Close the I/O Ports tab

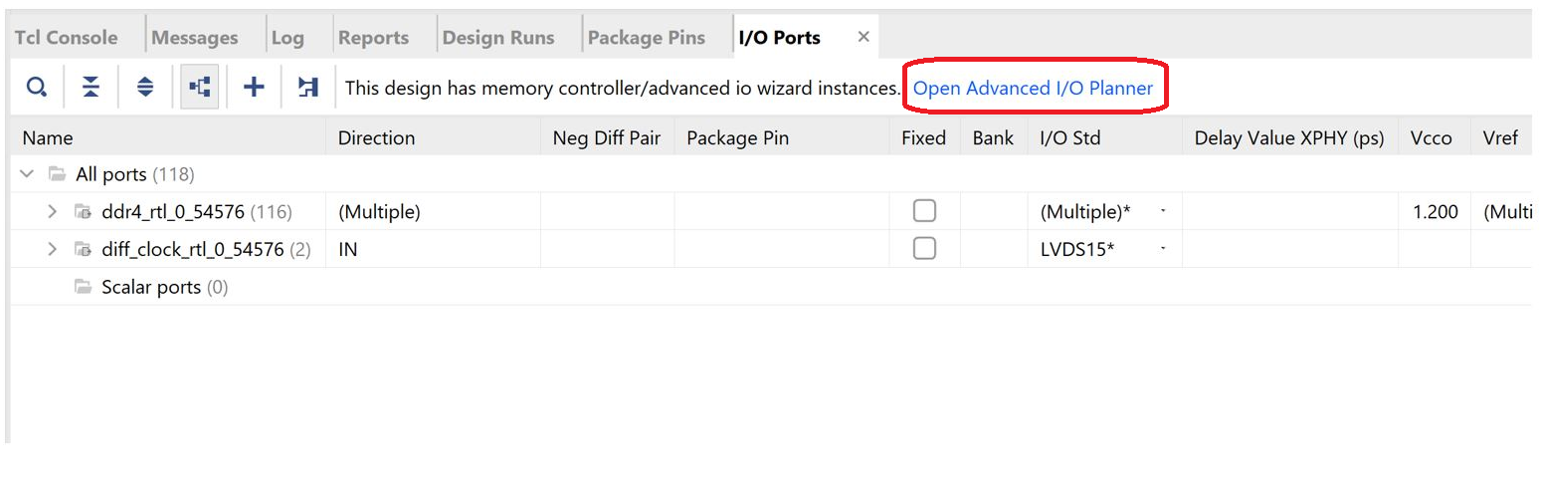click(863, 37)
